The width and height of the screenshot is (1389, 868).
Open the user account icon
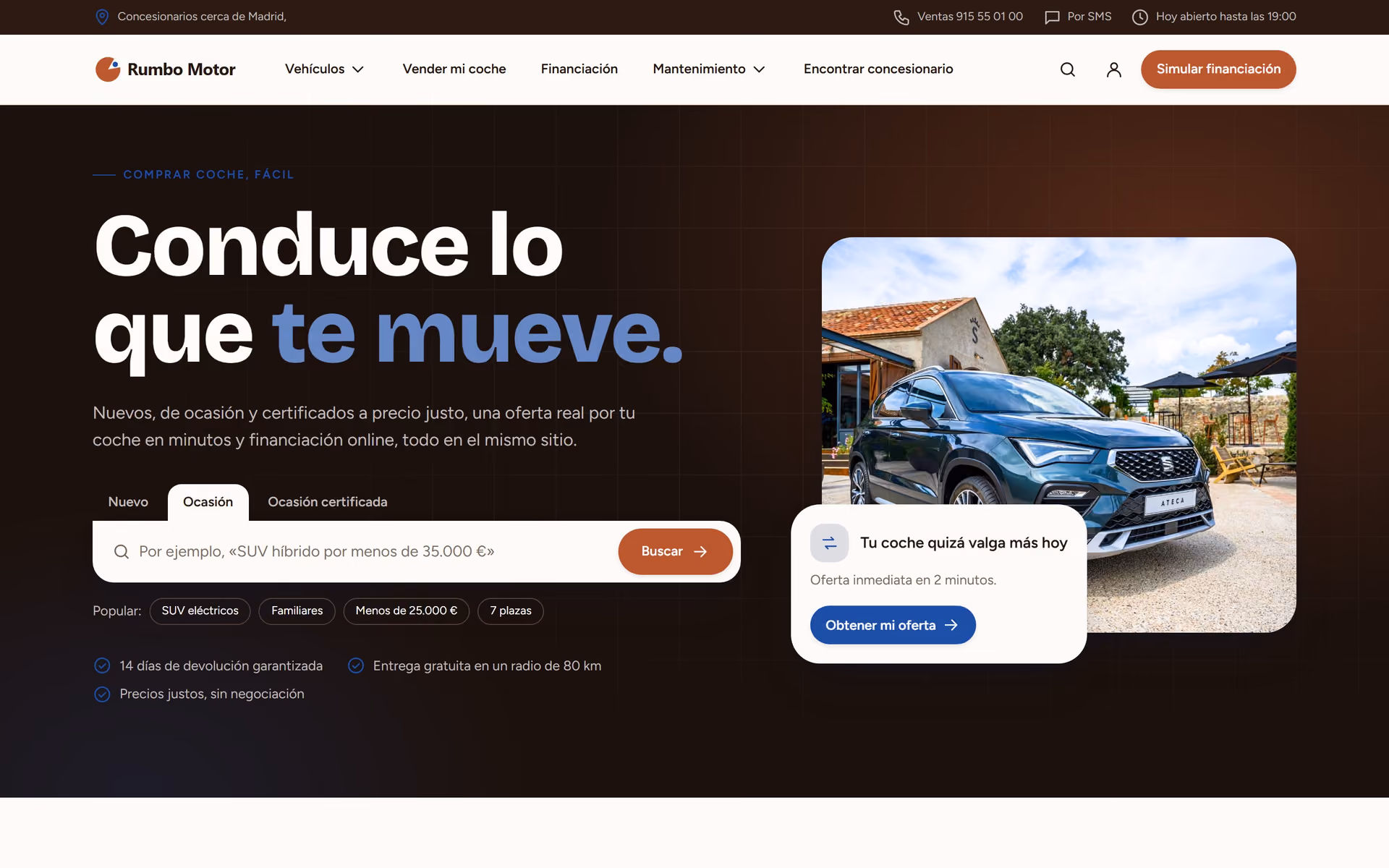[x=1113, y=69]
